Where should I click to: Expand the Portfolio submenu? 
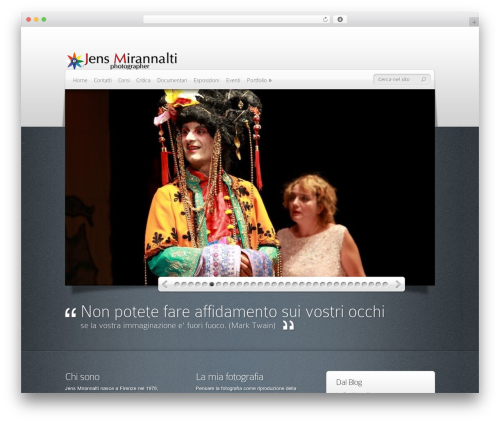259,80
